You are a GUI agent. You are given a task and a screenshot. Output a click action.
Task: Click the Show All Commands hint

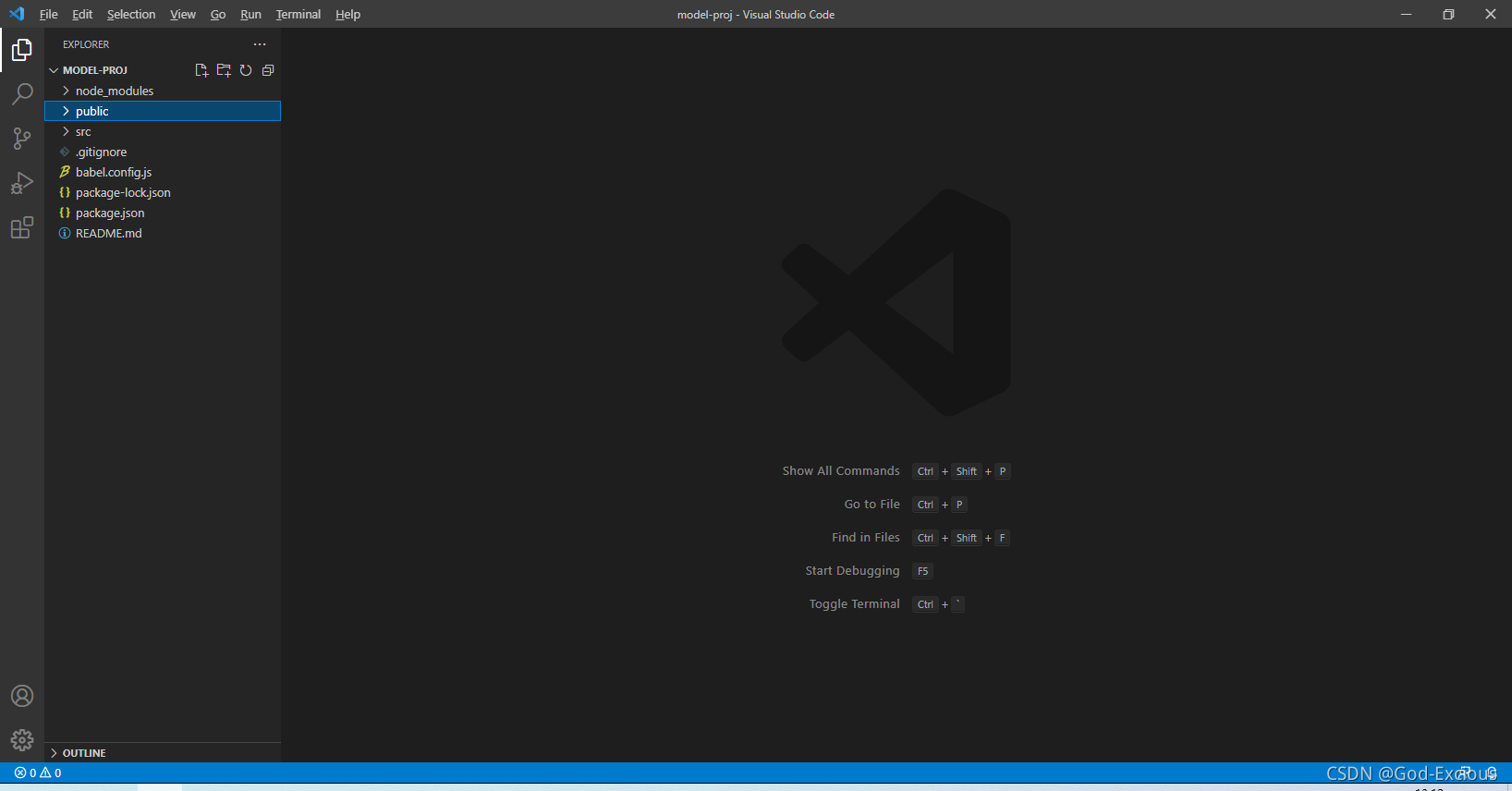(x=841, y=471)
